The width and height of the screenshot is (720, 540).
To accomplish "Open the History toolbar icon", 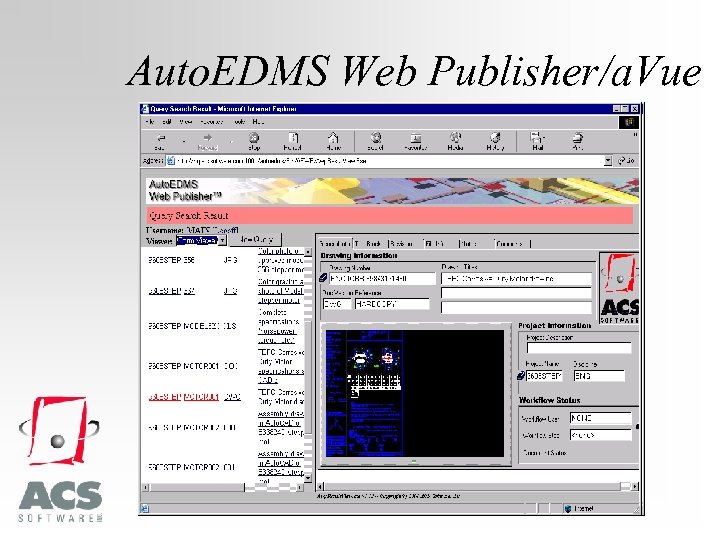I will click(x=495, y=137).
